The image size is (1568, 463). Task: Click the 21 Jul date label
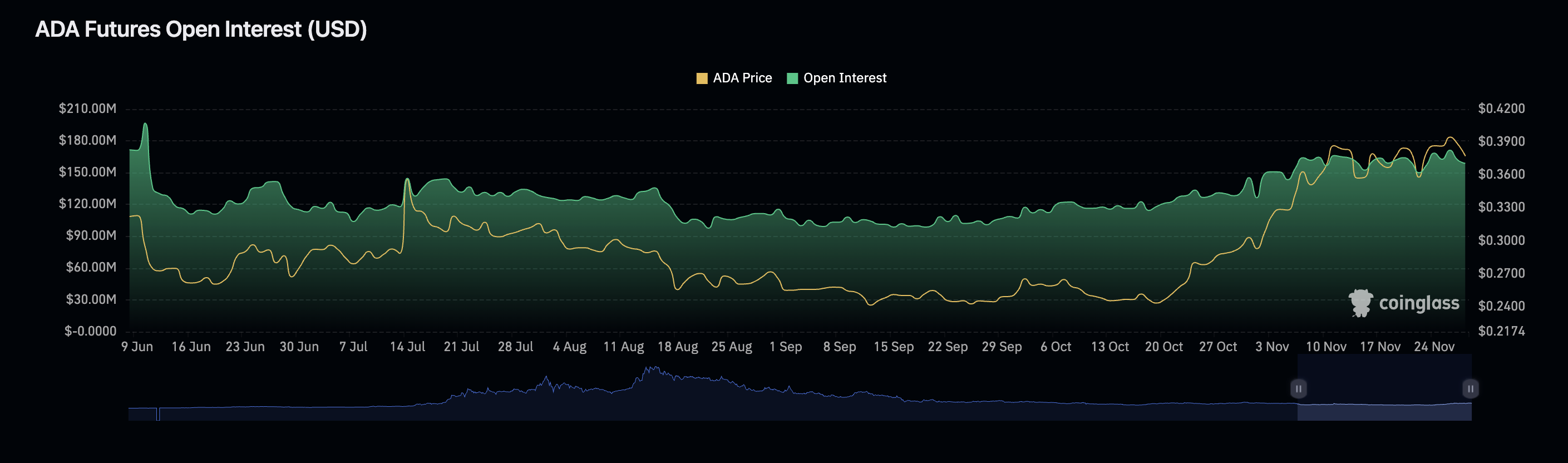pyautogui.click(x=462, y=347)
